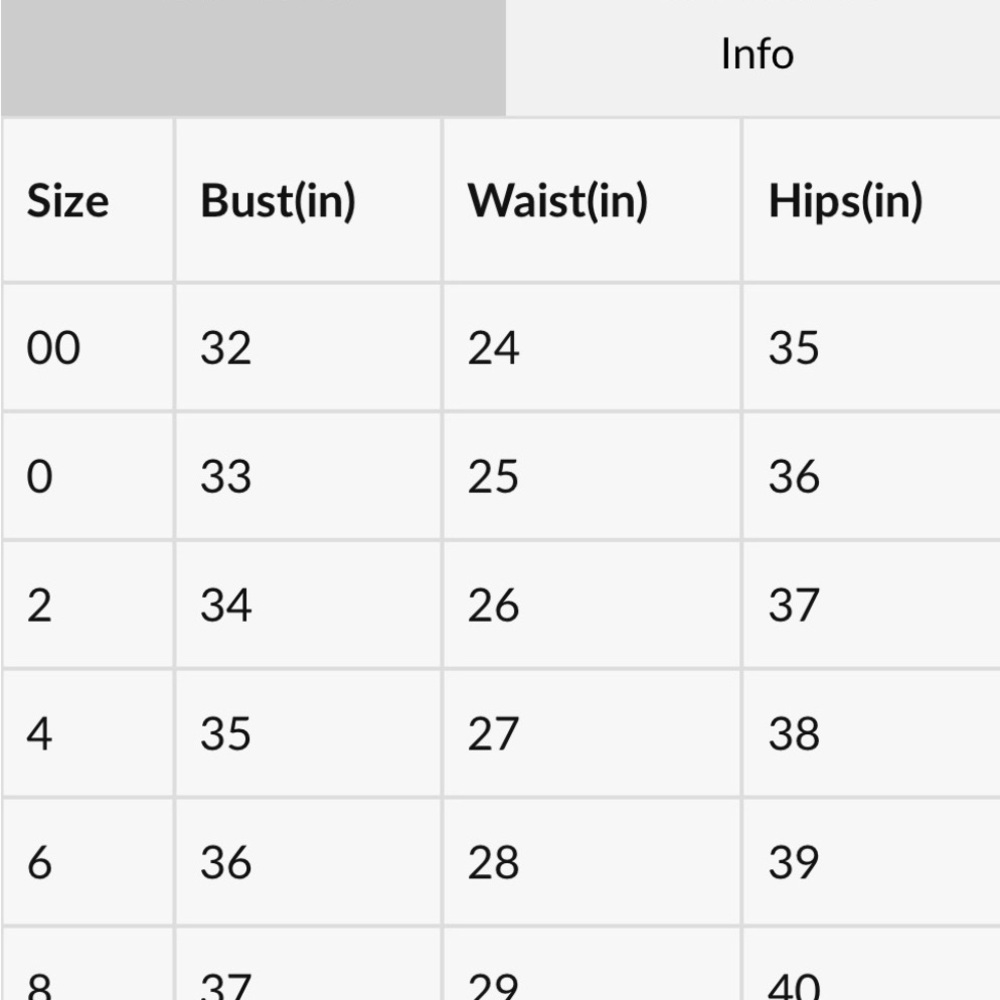
Task: Choose size 00 in the table
Action: [88, 348]
